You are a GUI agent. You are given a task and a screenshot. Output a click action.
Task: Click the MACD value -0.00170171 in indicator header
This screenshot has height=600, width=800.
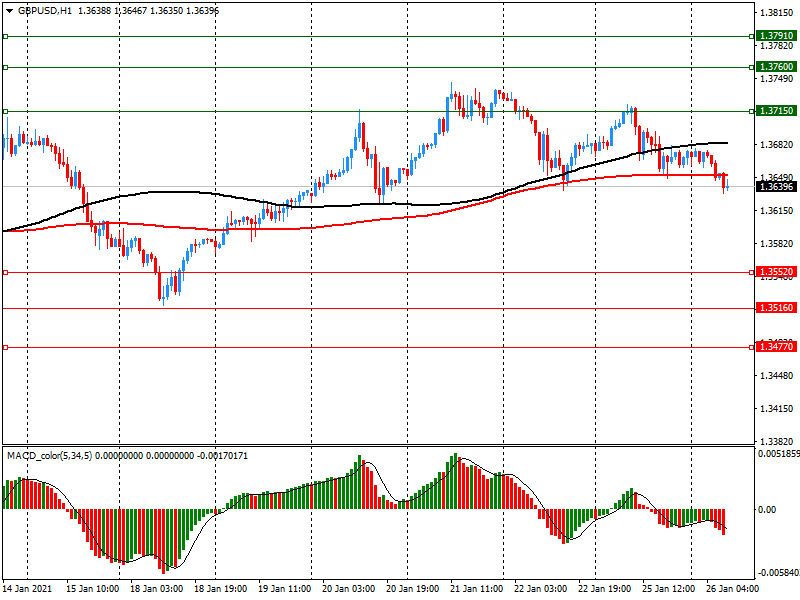[x=222, y=456]
